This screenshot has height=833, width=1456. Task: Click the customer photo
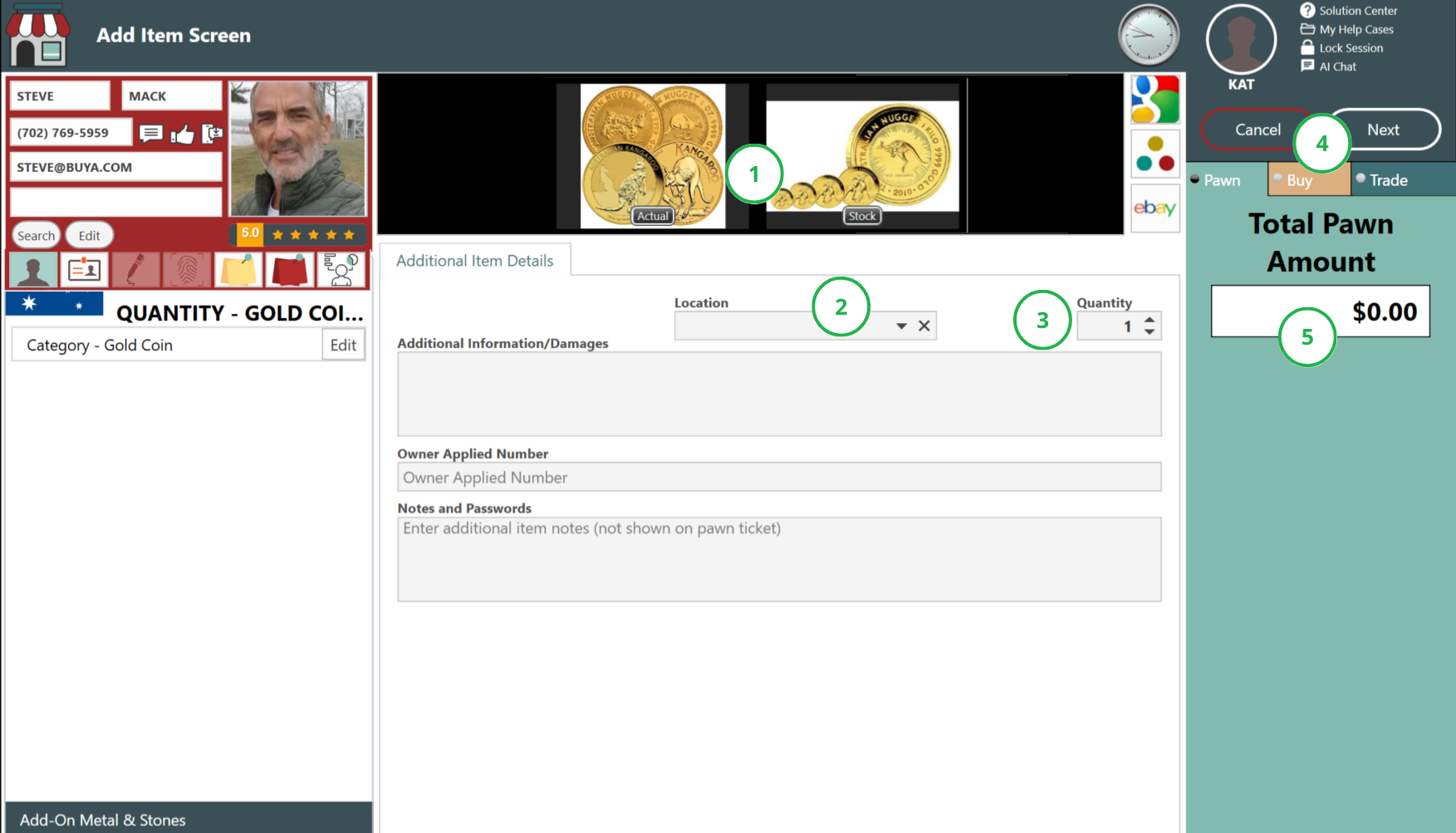(x=297, y=149)
